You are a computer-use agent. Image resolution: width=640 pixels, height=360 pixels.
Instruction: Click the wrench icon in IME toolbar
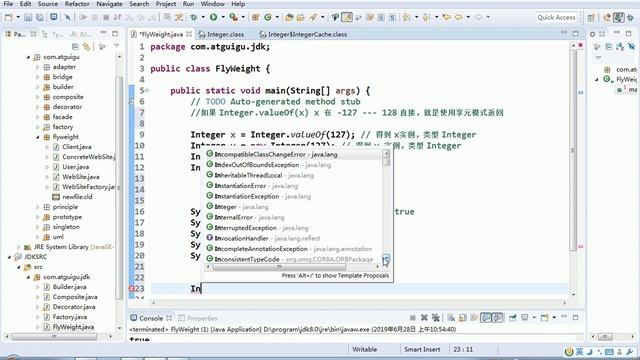(x=630, y=351)
